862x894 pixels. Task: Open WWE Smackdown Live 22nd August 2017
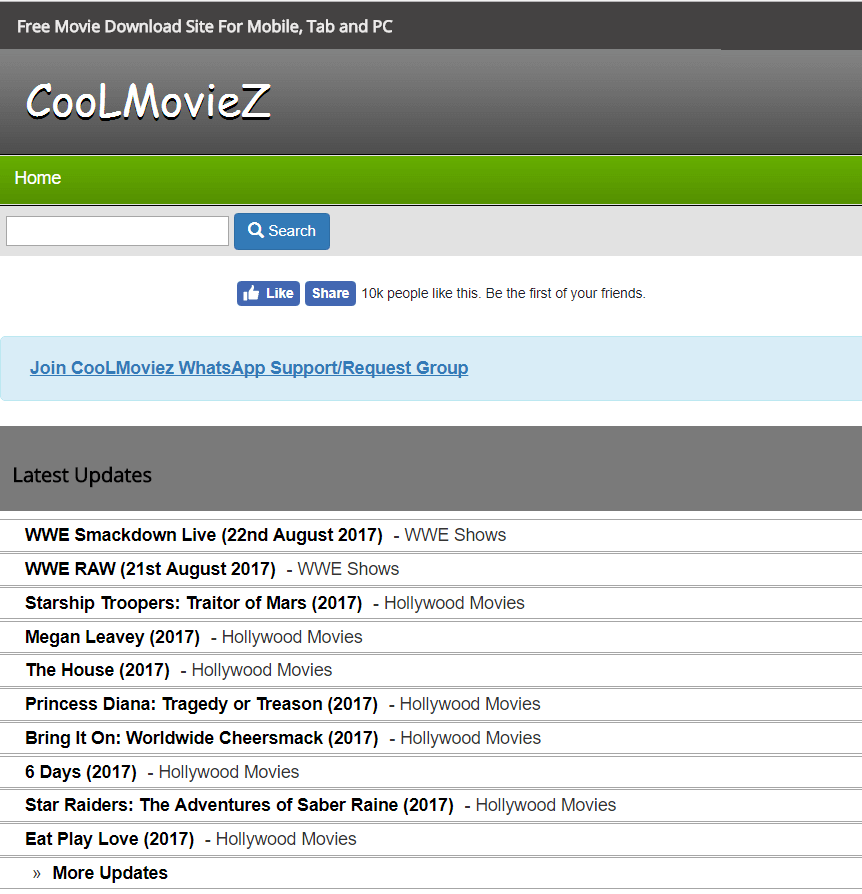[x=204, y=535]
